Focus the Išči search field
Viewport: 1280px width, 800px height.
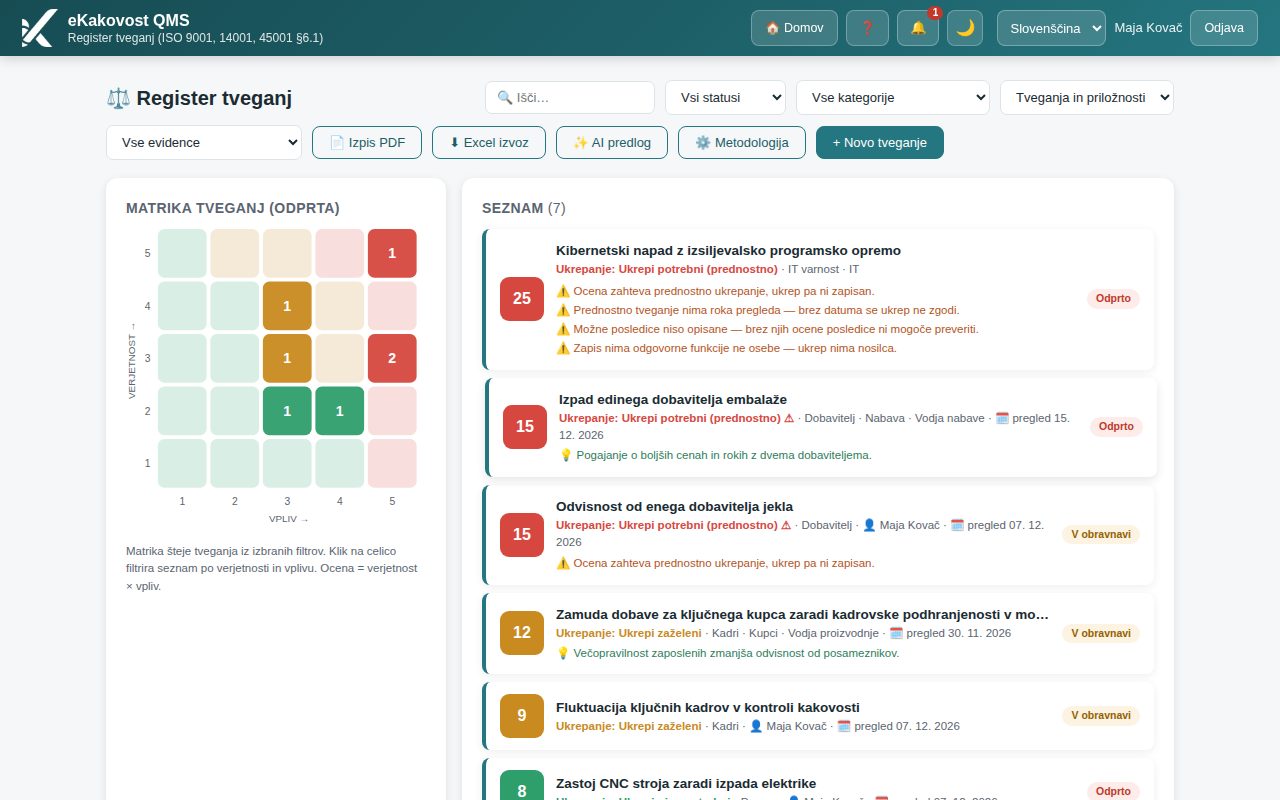pyautogui.click(x=570, y=97)
